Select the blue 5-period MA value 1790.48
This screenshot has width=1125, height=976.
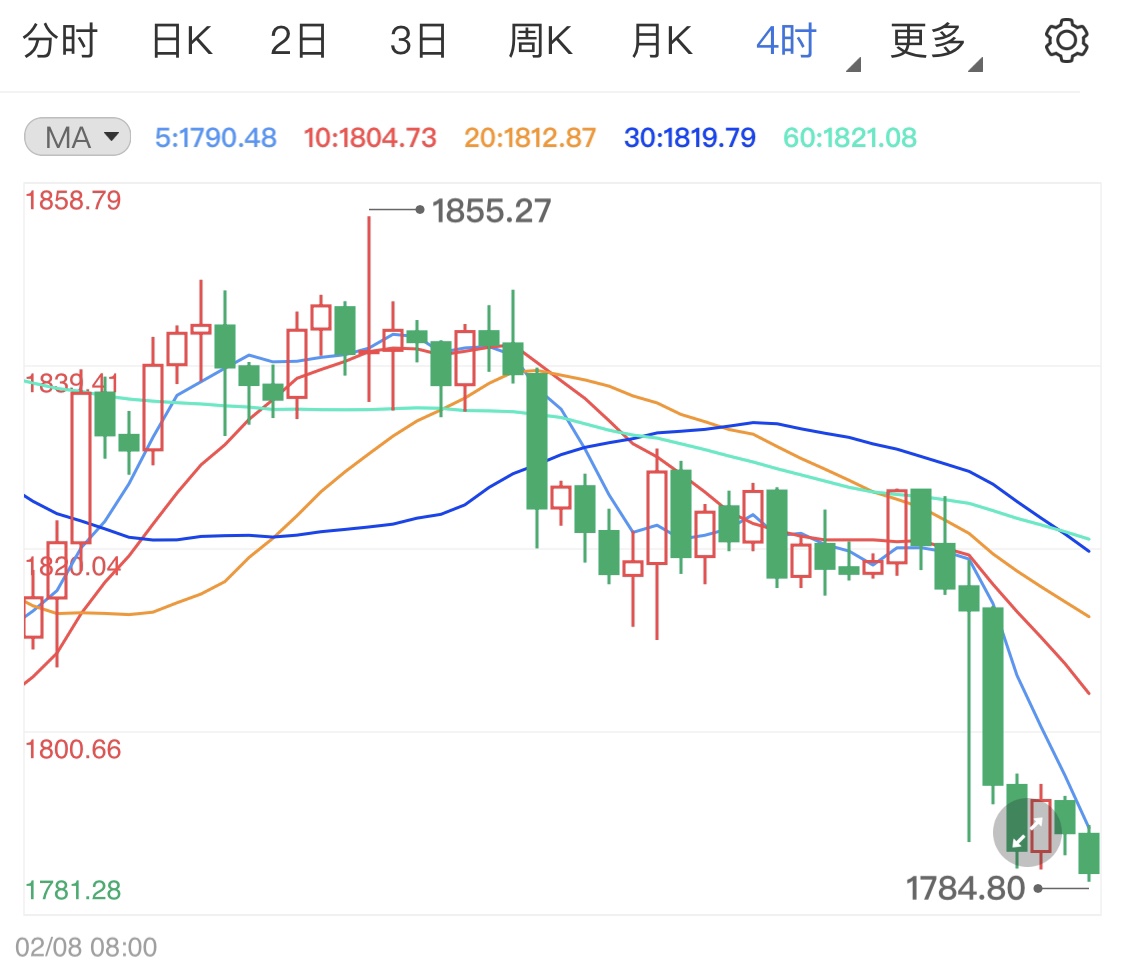(215, 137)
